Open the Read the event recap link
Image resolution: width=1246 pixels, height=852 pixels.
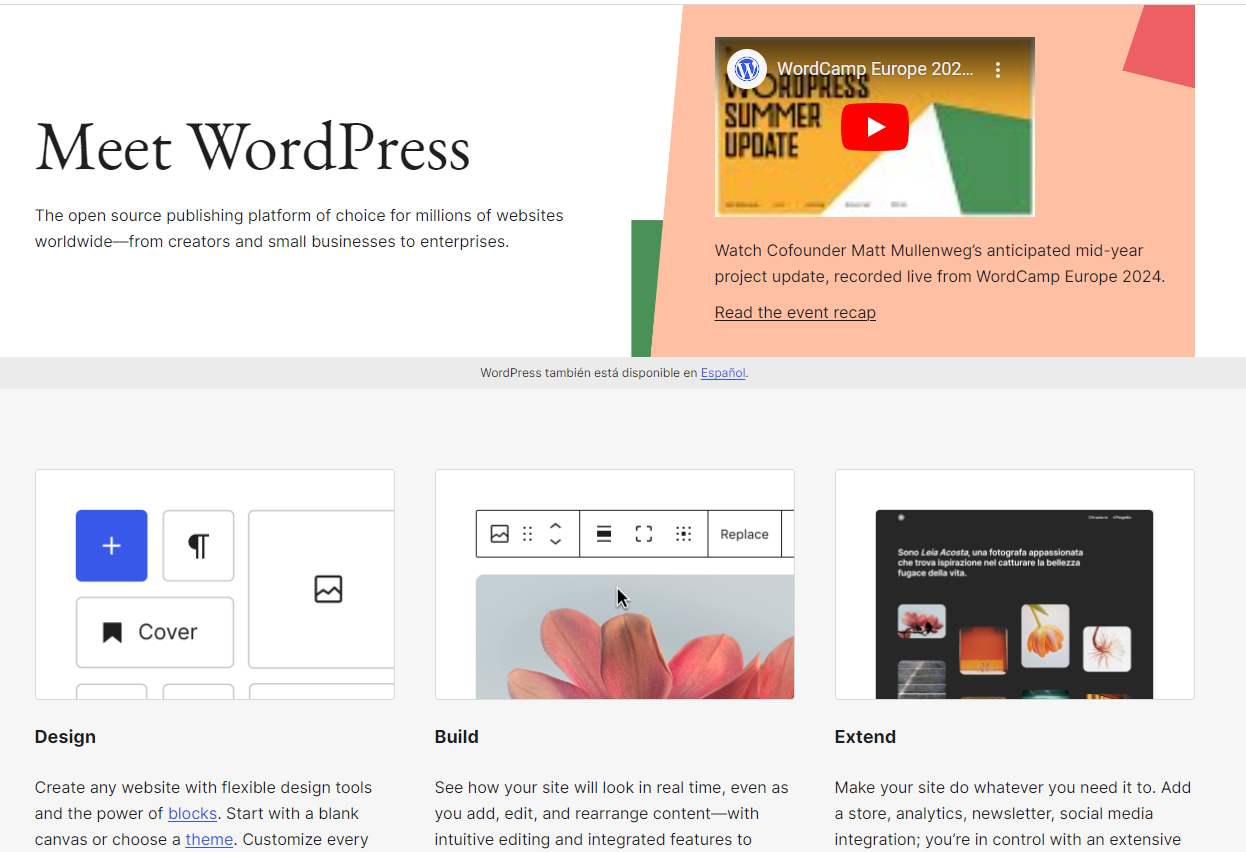[795, 312]
